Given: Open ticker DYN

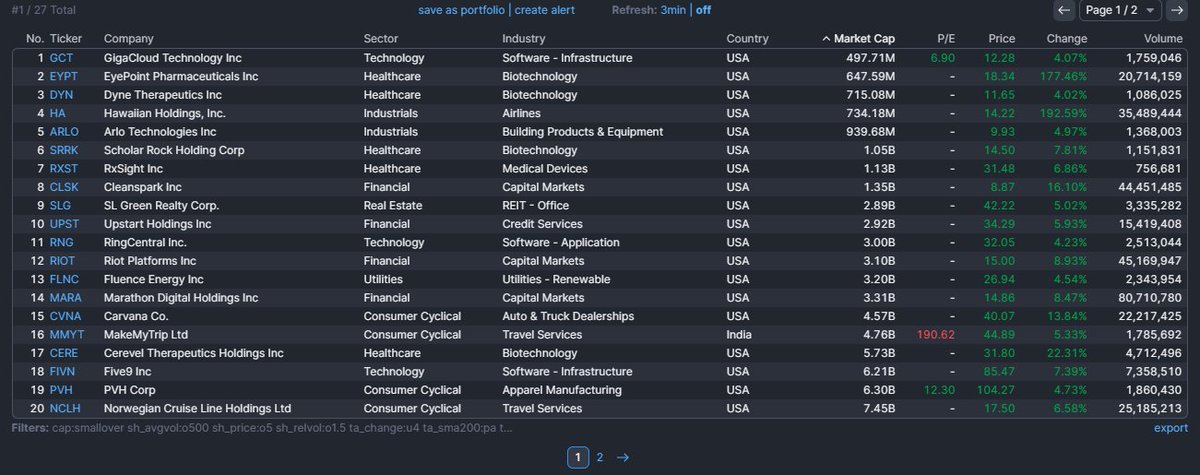Looking at the screenshot, I should [61, 95].
